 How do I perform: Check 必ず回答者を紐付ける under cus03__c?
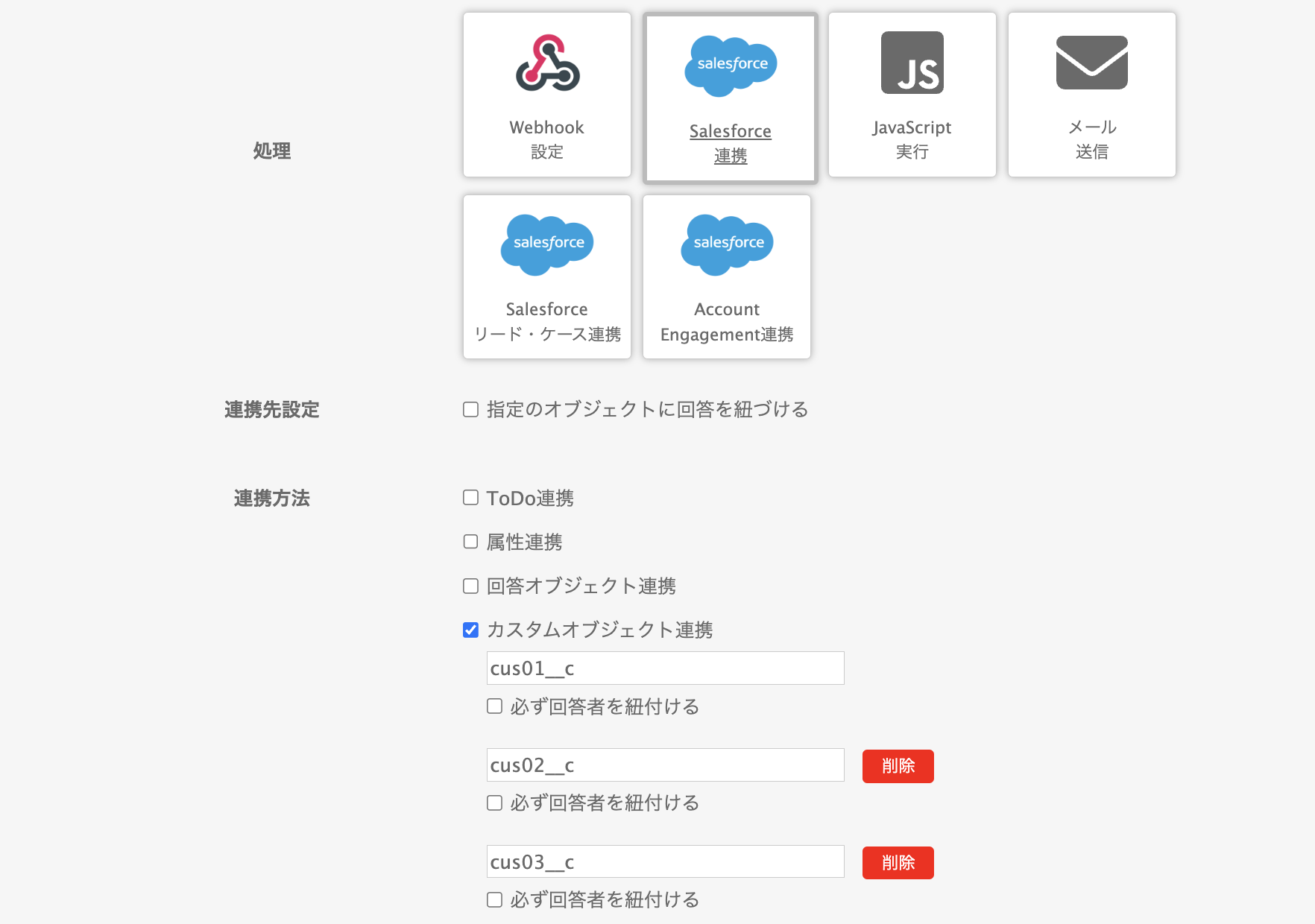494,899
